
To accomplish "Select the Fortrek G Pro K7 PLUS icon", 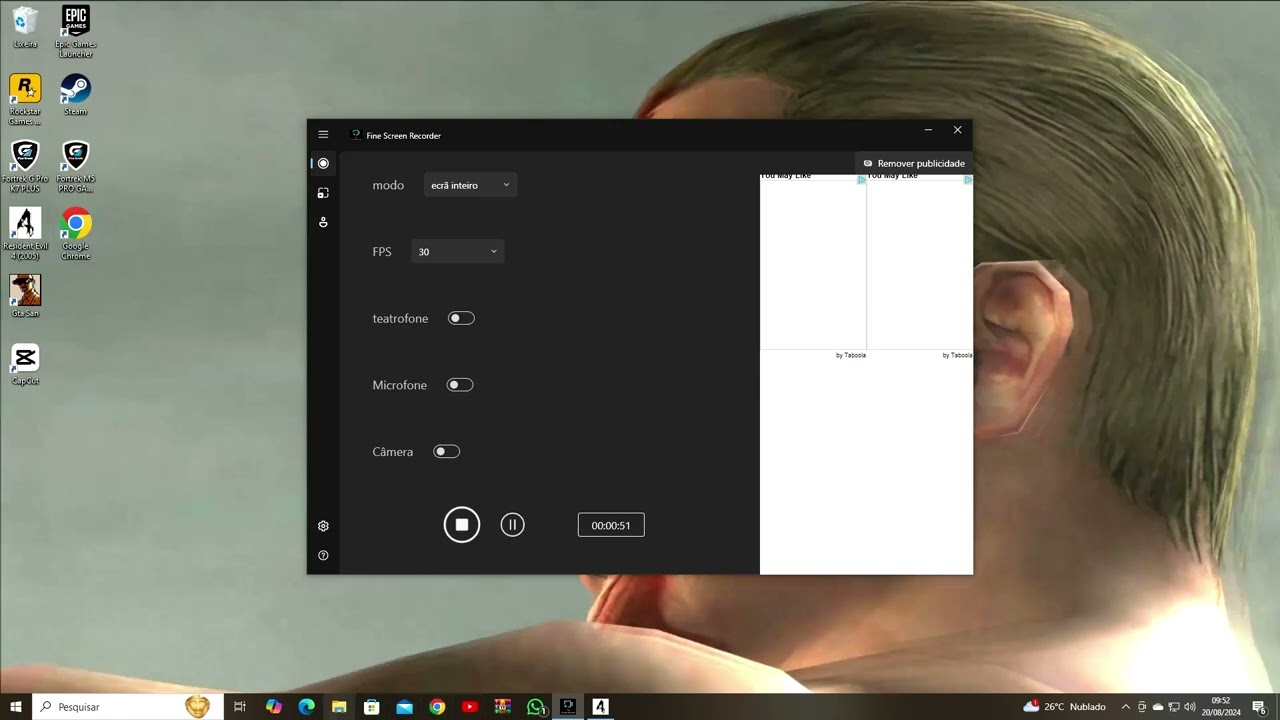I will tap(25, 166).
